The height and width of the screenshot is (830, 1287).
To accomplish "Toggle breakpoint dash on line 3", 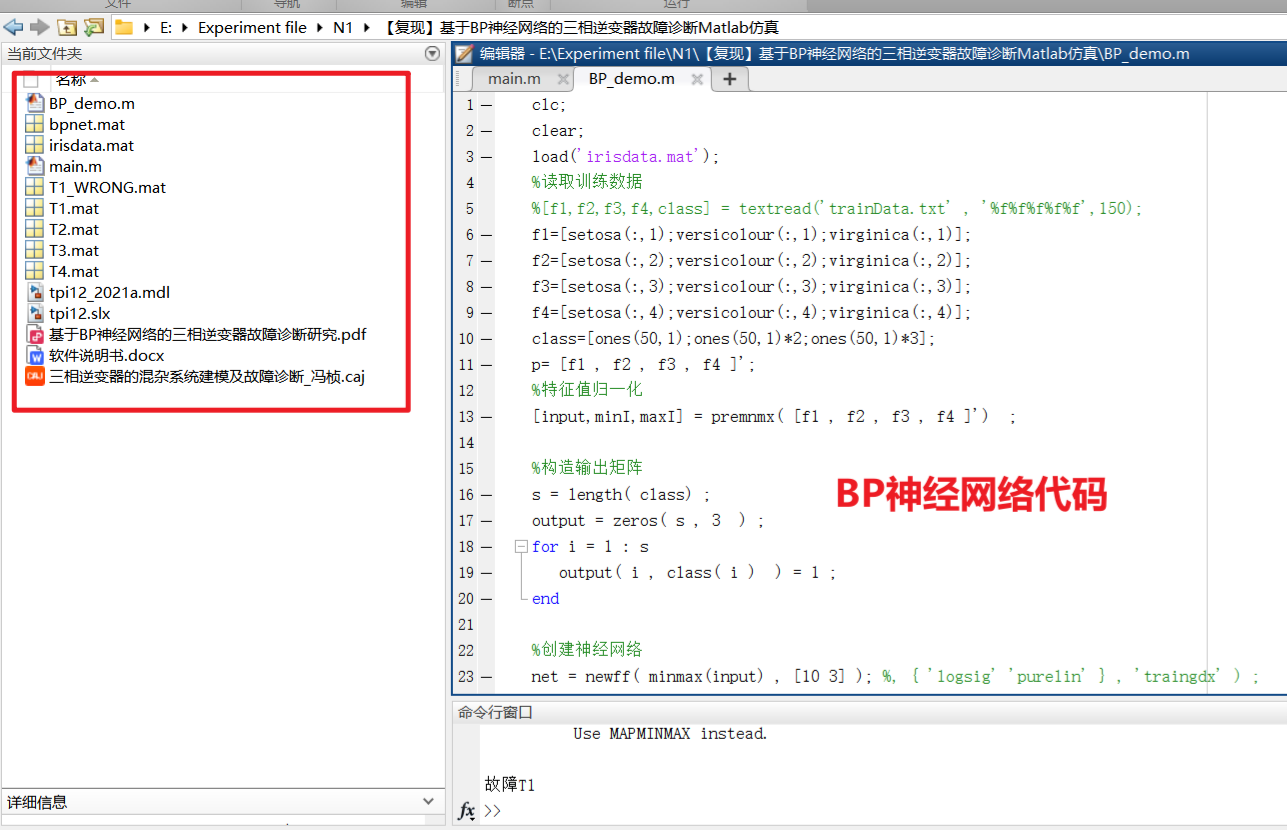I will tap(486, 156).
